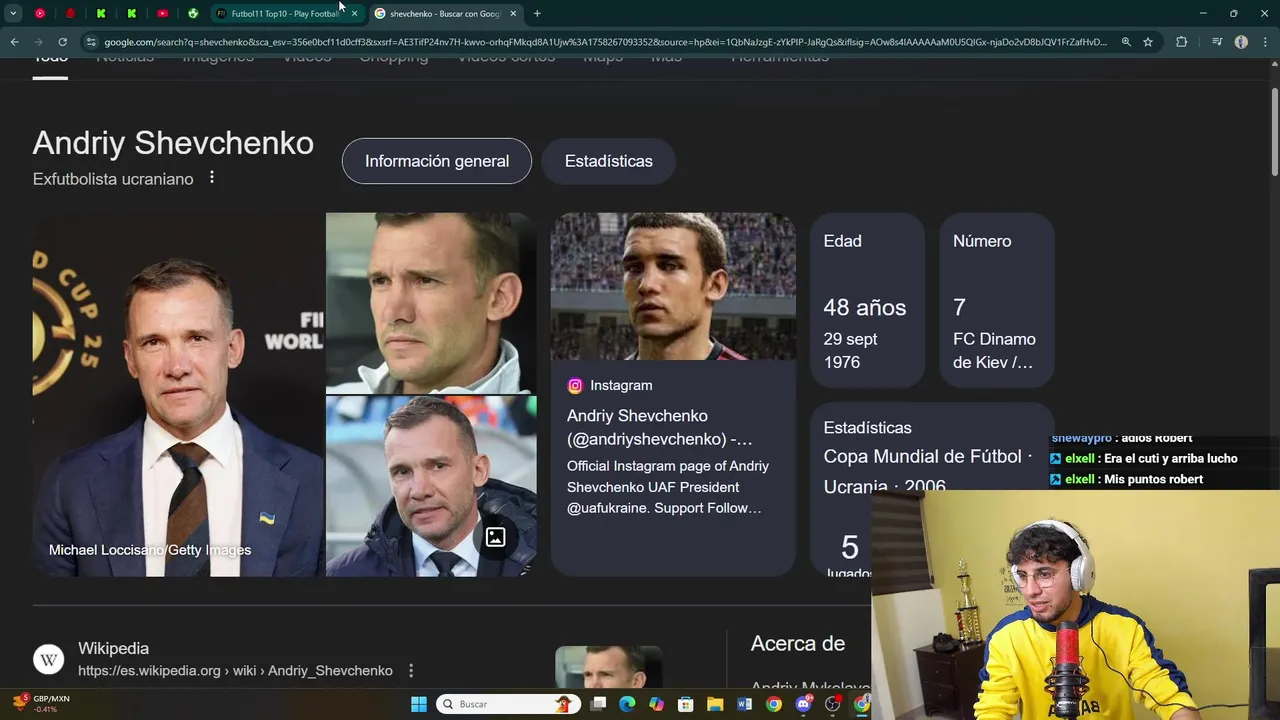The height and width of the screenshot is (720, 1280).
Task: Open the Chrome three-dot menu
Action: [x=1265, y=42]
